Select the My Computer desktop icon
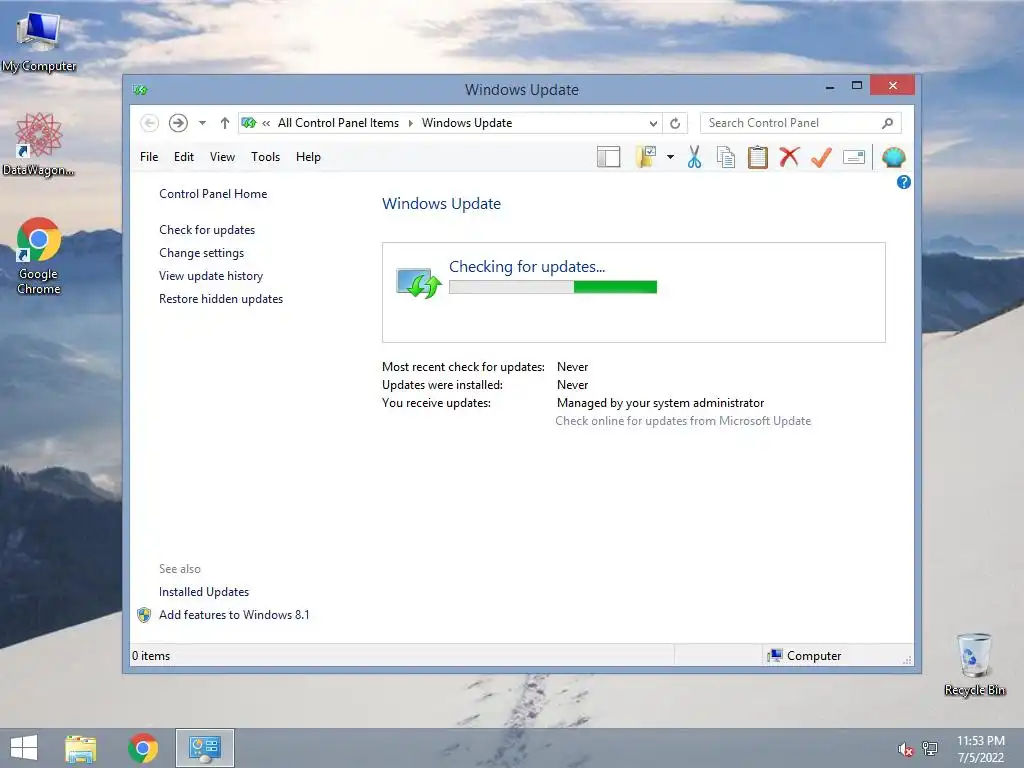This screenshot has width=1024, height=768. pos(39,40)
